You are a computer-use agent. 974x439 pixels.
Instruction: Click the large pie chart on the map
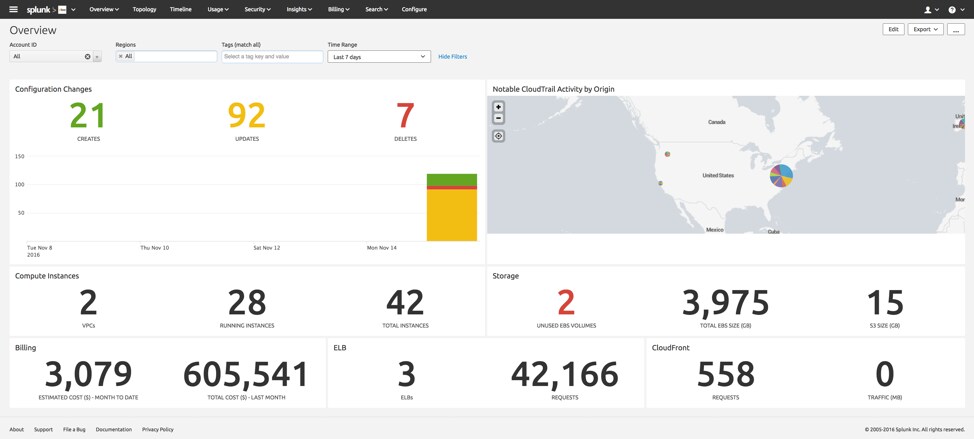(x=781, y=176)
